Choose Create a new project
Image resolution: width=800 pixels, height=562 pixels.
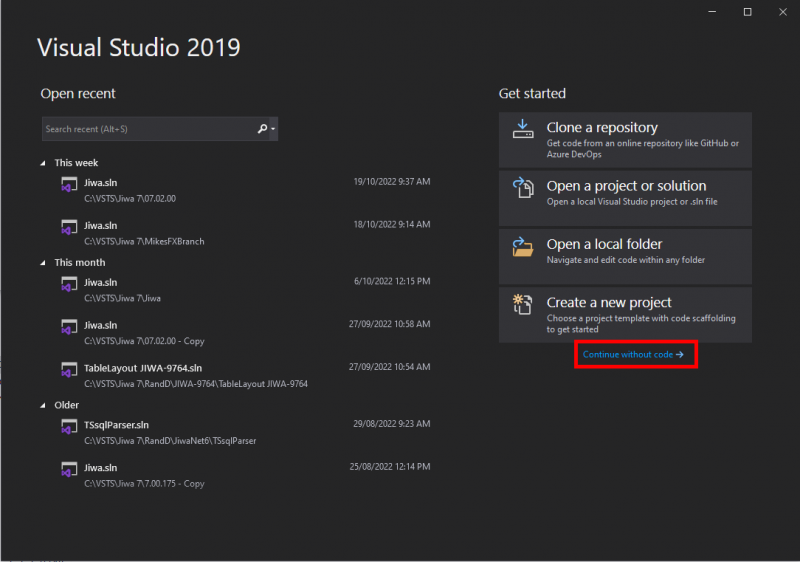625,315
